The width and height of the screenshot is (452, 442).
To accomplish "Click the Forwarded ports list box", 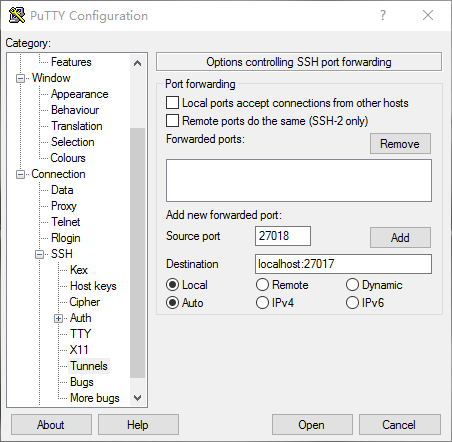I will click(x=299, y=180).
